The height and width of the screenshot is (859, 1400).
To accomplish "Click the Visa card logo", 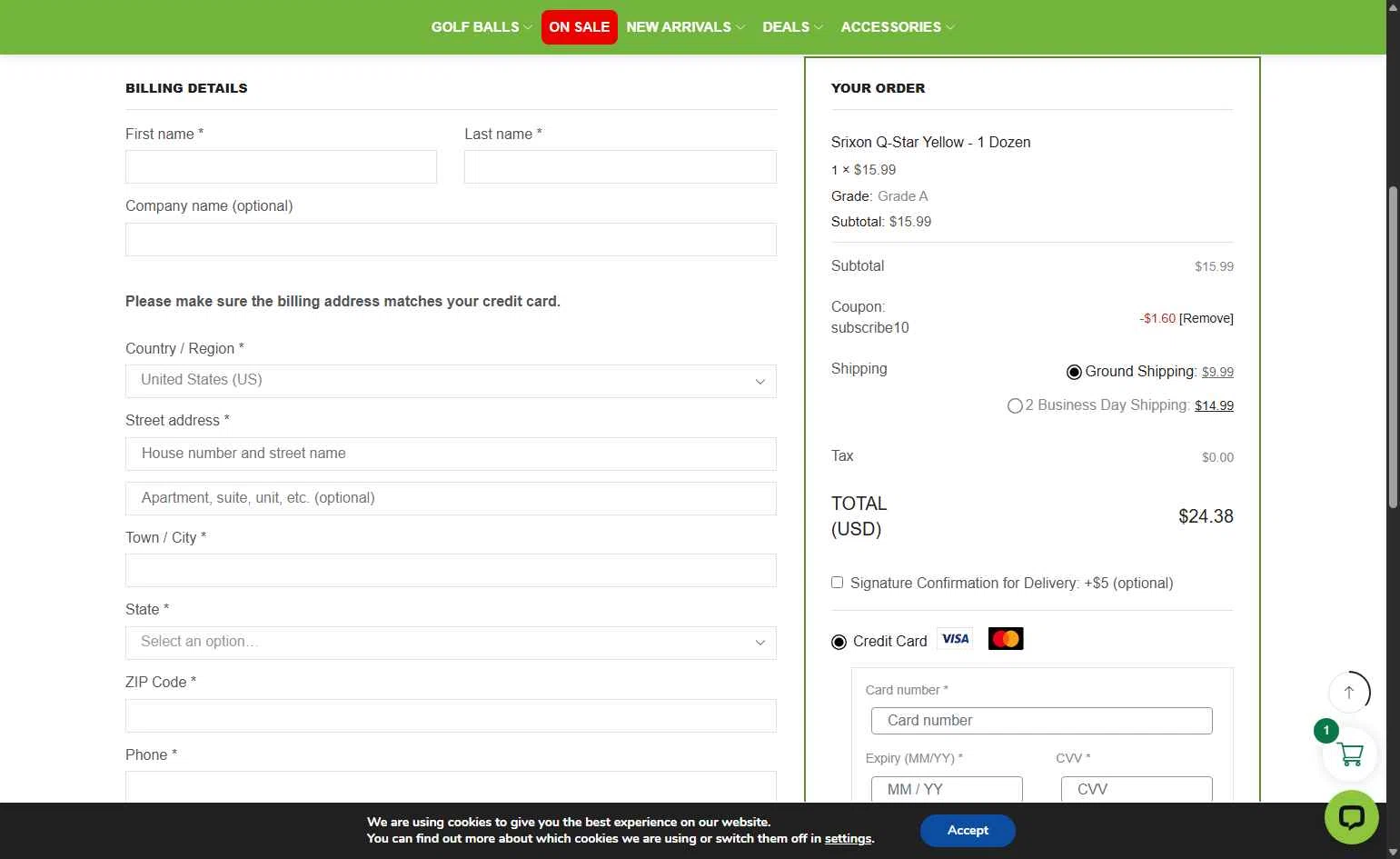I will tap(955, 639).
